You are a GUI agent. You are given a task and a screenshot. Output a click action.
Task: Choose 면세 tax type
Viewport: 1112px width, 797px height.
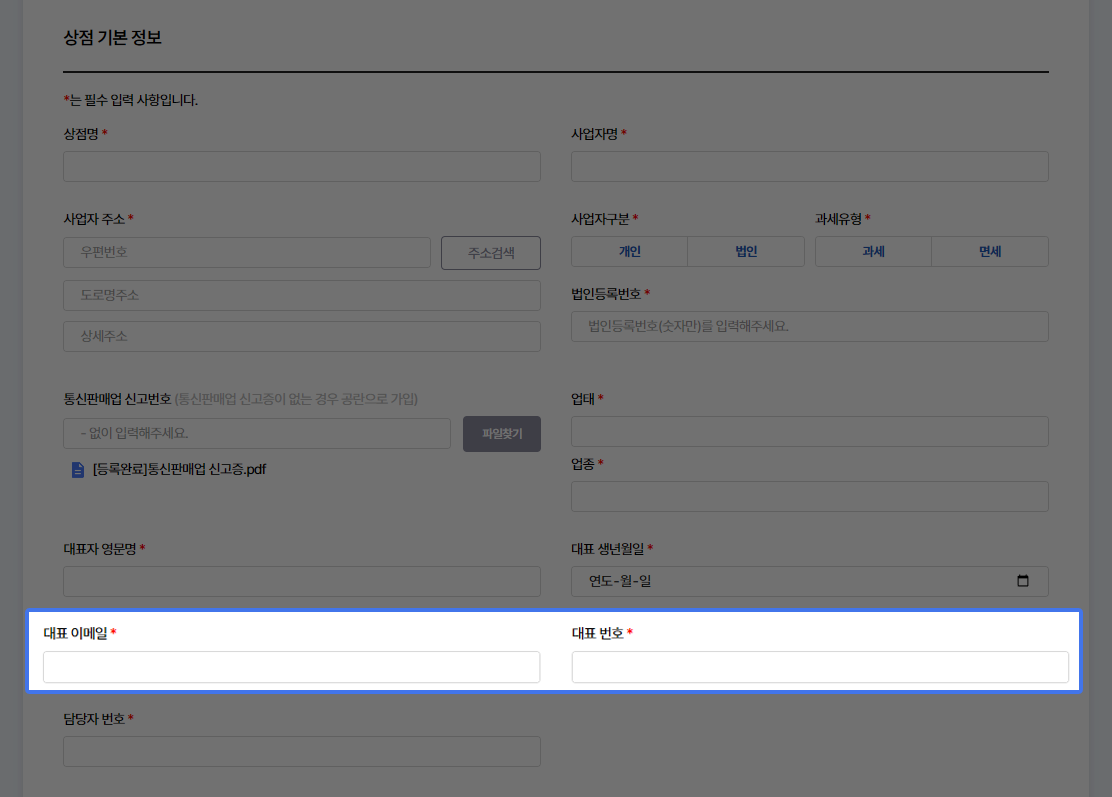[x=990, y=252]
